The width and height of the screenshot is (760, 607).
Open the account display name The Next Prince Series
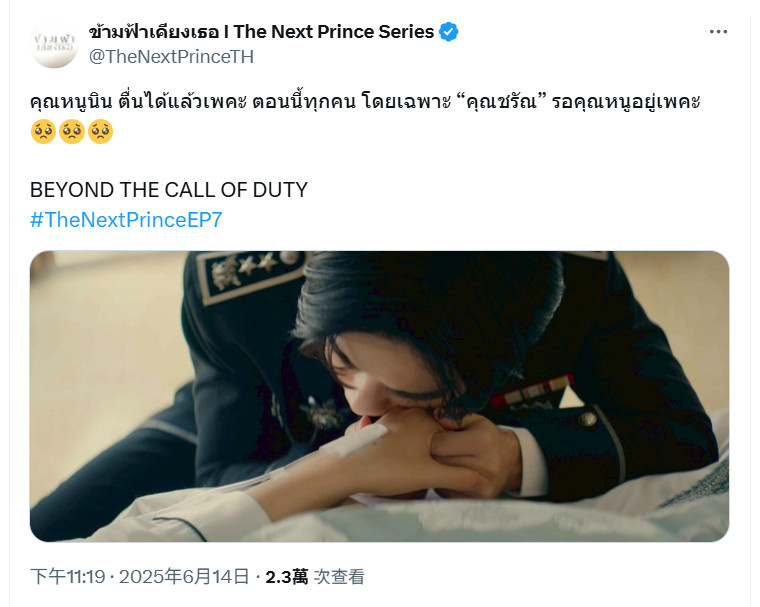pos(262,32)
